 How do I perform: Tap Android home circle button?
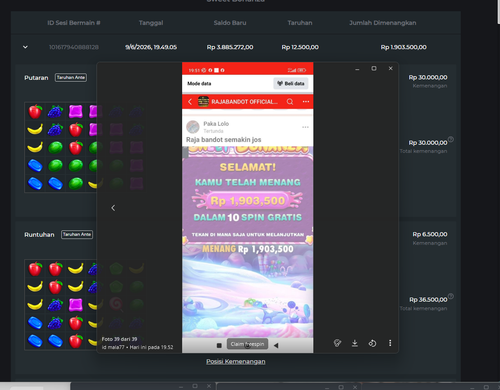pyautogui.click(x=247, y=345)
